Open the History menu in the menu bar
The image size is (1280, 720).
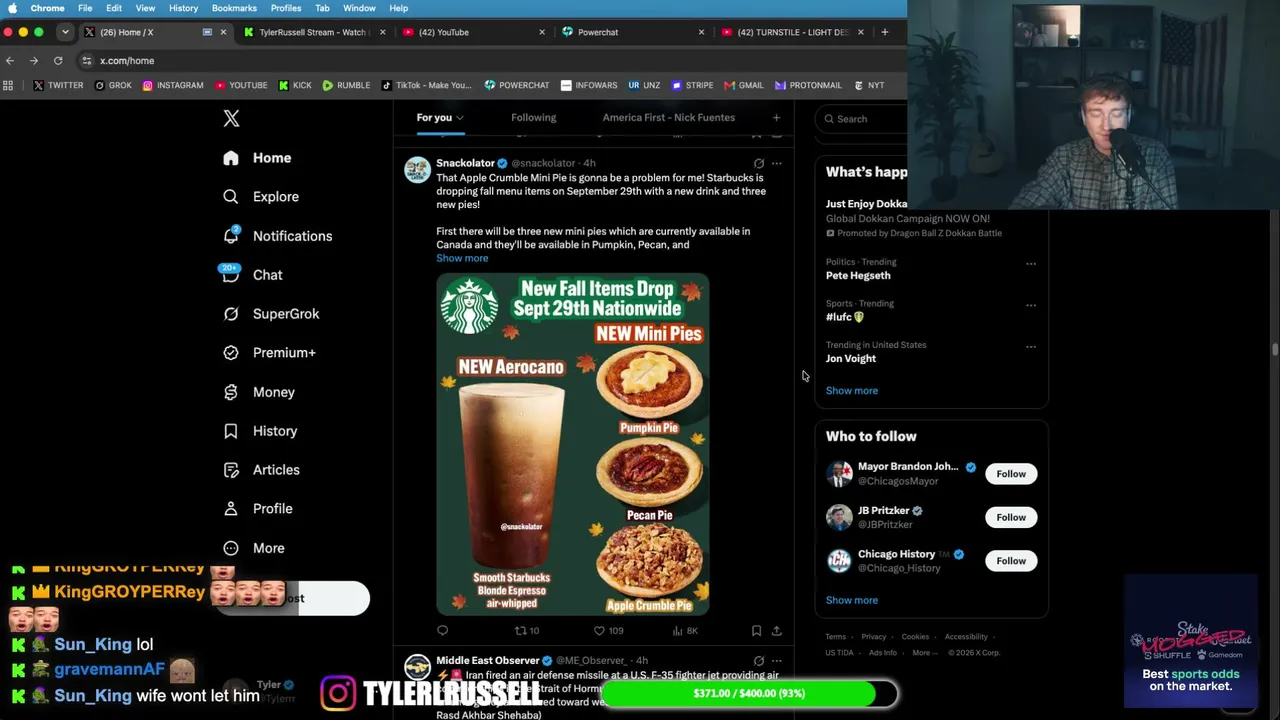183,8
